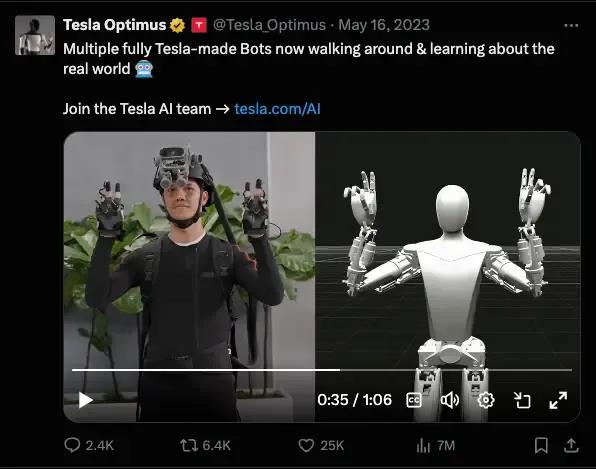This screenshot has width=596, height=469.
Task: Like the post with the heart icon
Action: pyautogui.click(x=306, y=445)
